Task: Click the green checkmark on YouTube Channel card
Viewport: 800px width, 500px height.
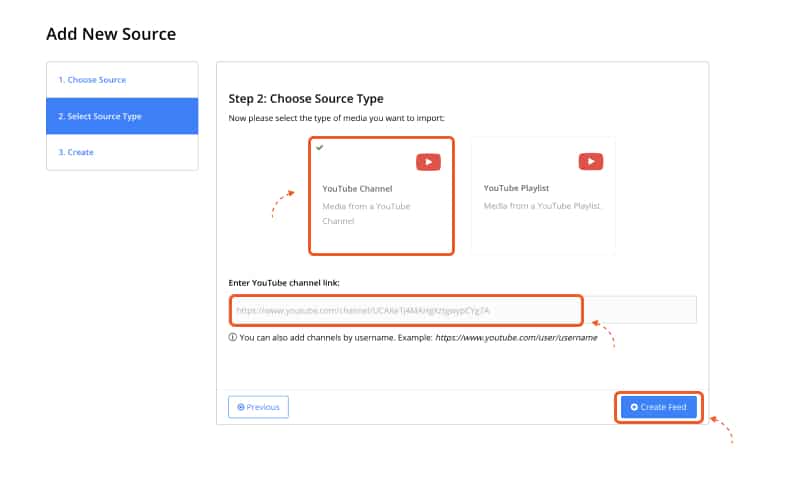Action: pos(319,147)
